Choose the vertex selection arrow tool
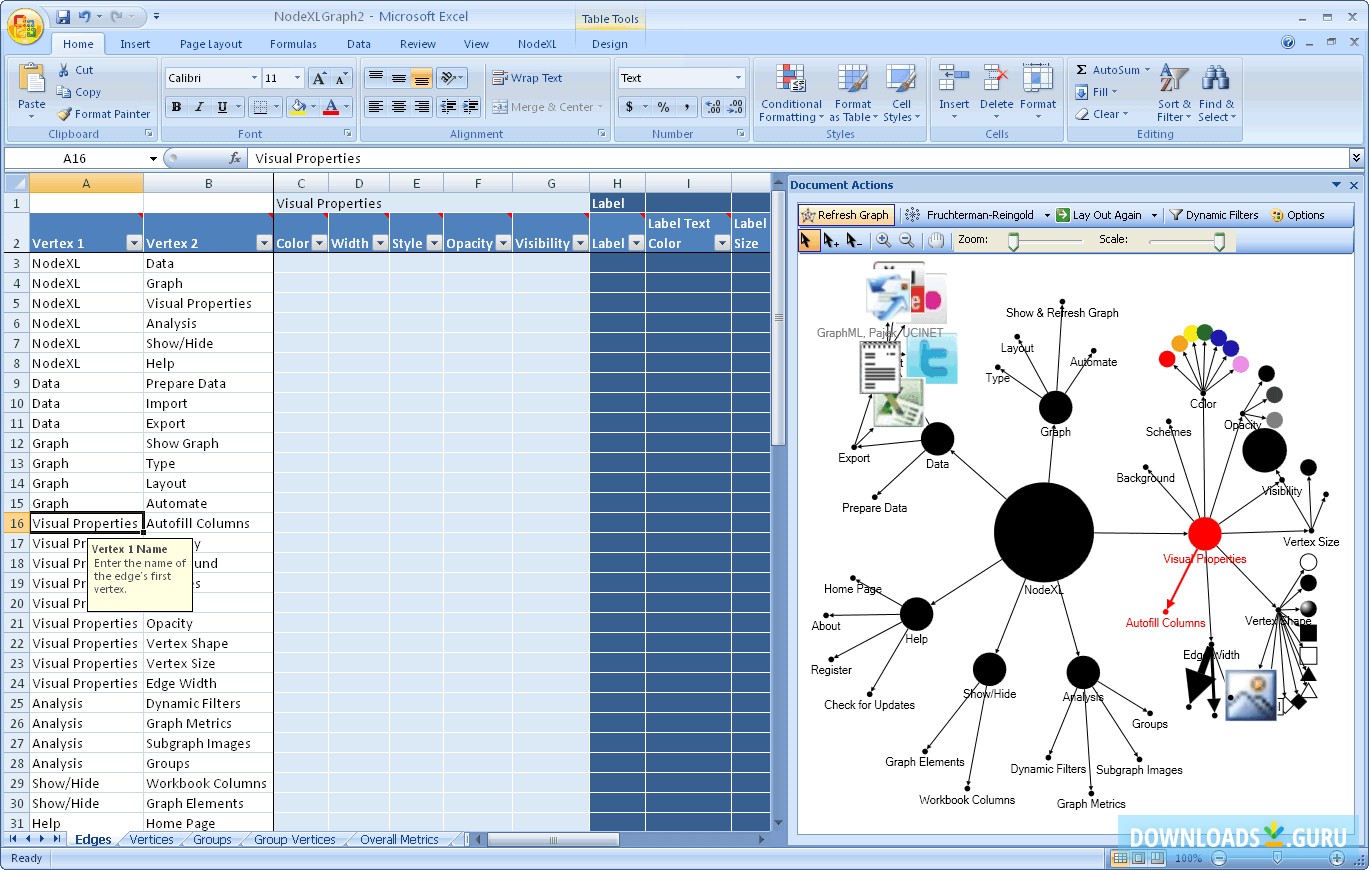The image size is (1369, 870). 808,240
